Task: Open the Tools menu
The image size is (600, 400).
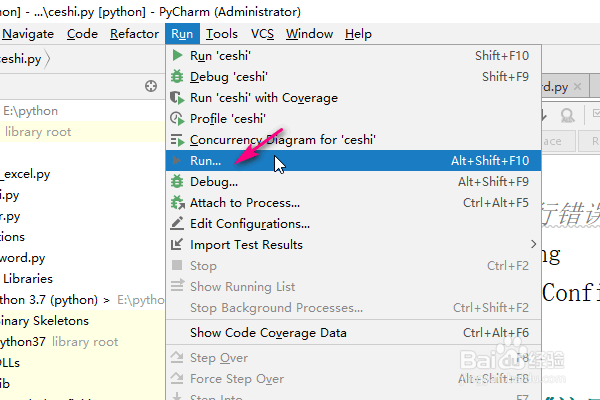Action: coord(221,34)
